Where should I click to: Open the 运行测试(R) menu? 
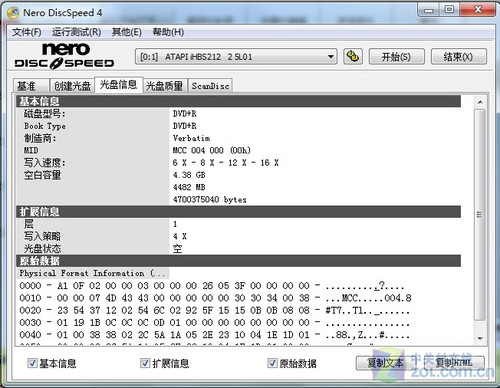[76, 32]
